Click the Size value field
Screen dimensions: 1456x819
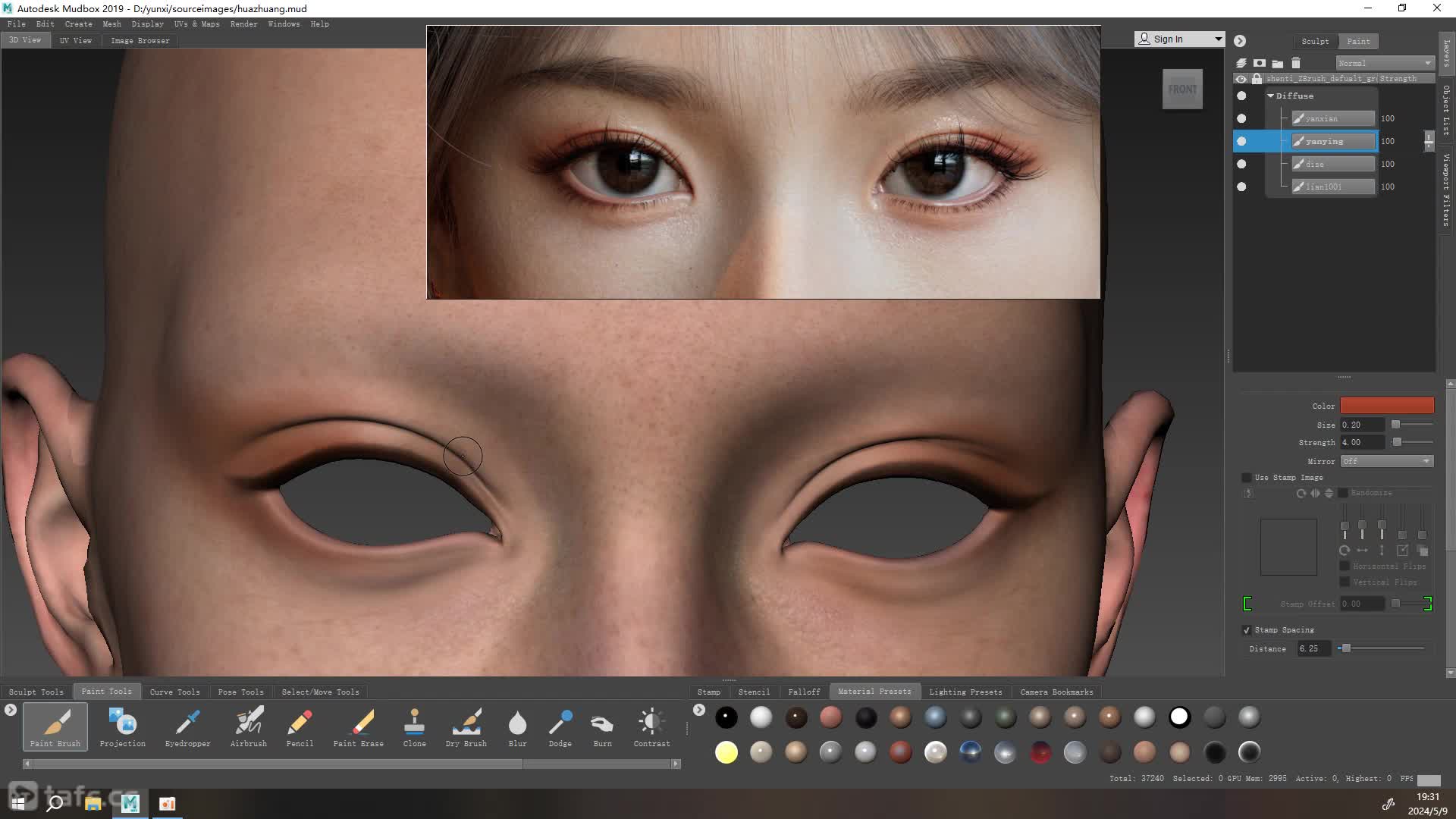(x=1362, y=425)
